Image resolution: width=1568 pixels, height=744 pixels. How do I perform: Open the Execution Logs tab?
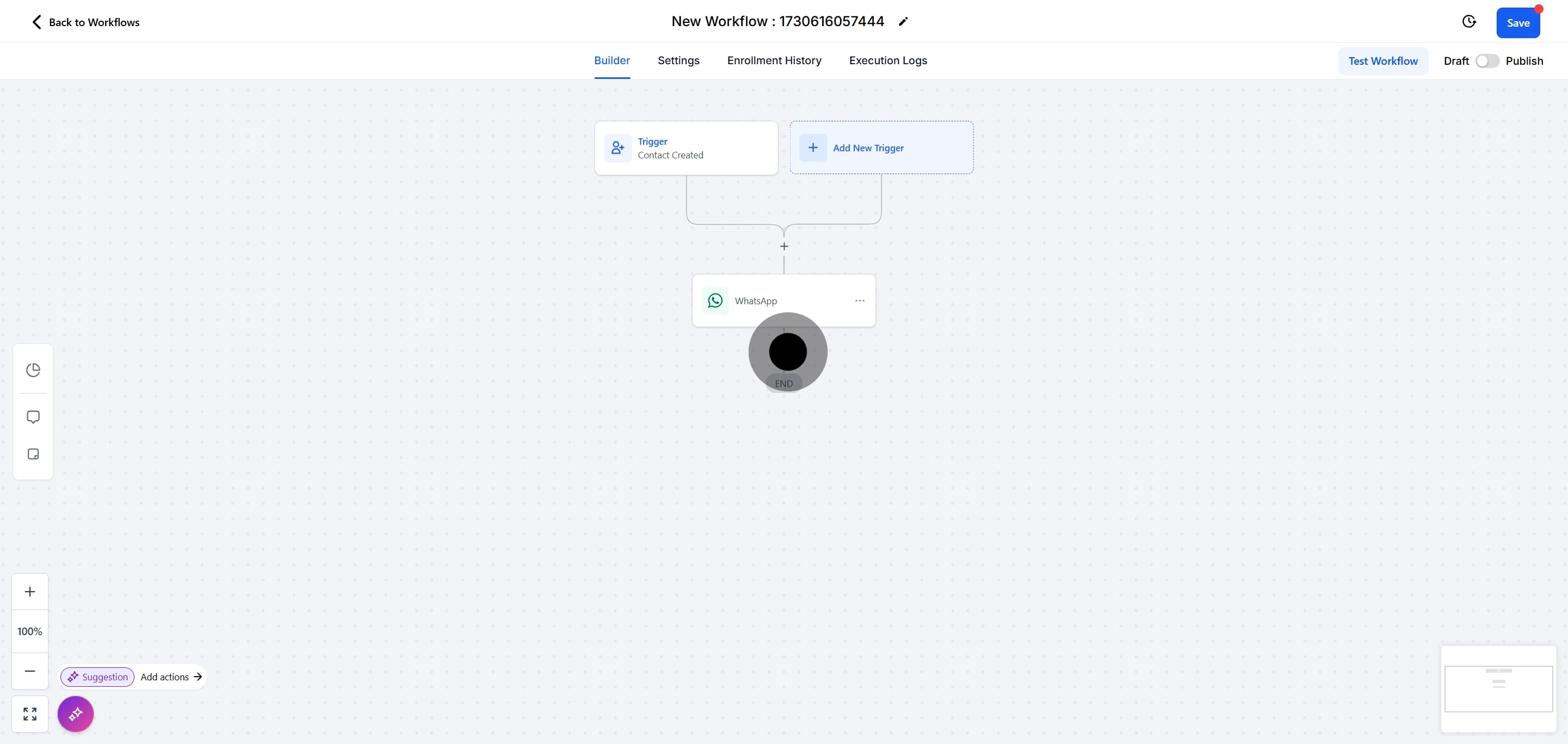click(x=887, y=60)
